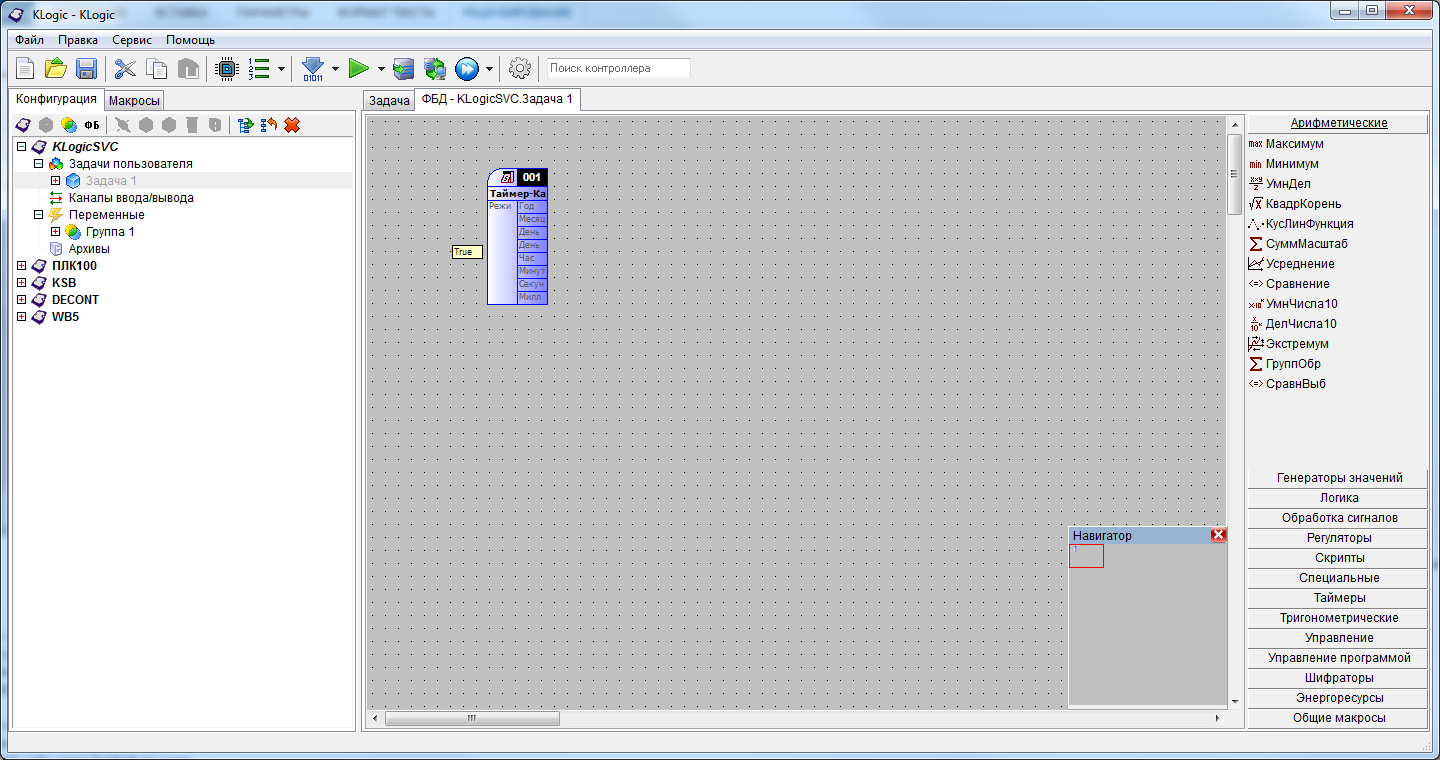This screenshot has height=760, width=1440.
Task: Click the green Run play button
Action: [358, 69]
